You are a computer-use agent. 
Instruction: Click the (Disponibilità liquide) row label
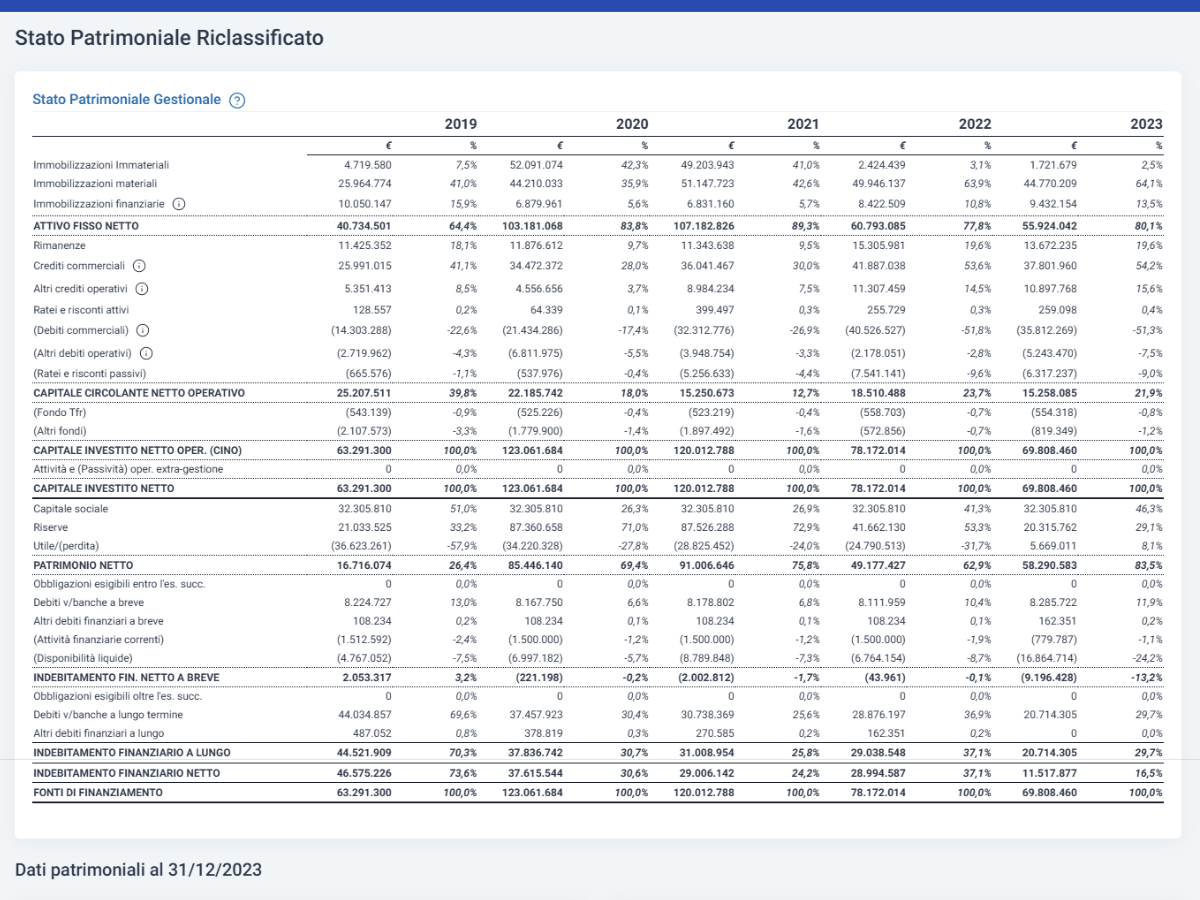83,657
